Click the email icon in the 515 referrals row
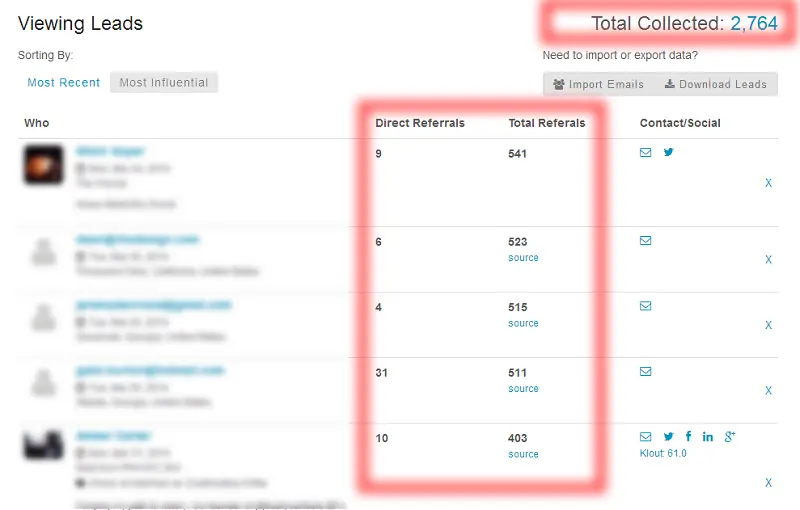The width and height of the screenshot is (800, 510). coord(645,307)
